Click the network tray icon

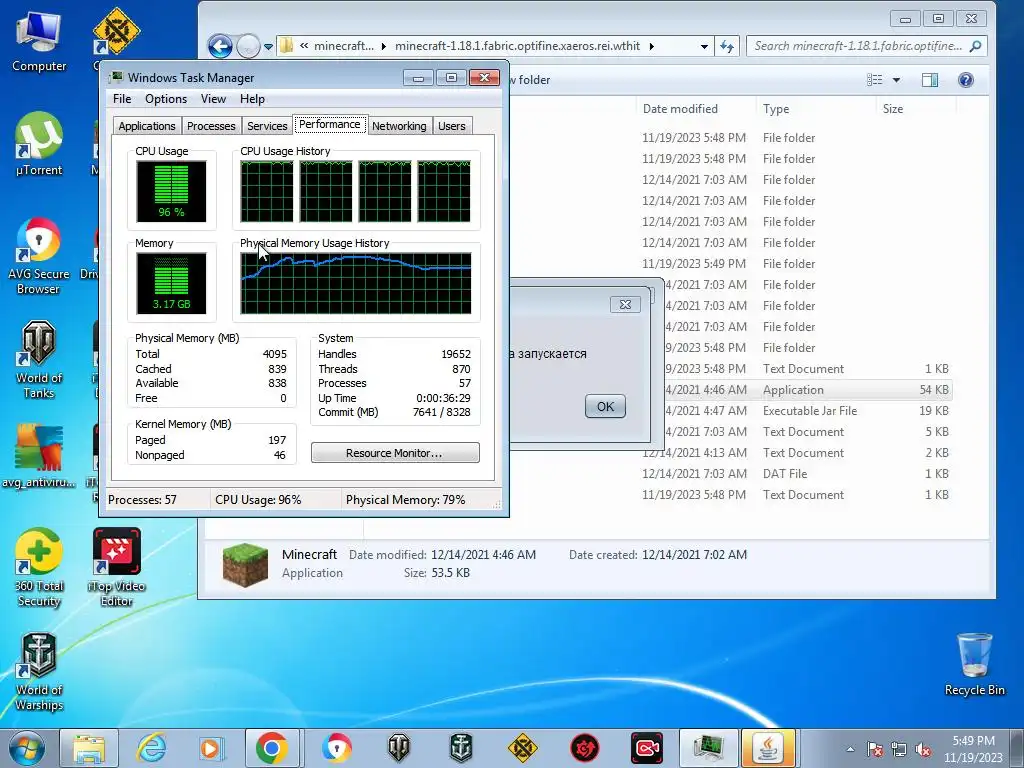point(899,750)
